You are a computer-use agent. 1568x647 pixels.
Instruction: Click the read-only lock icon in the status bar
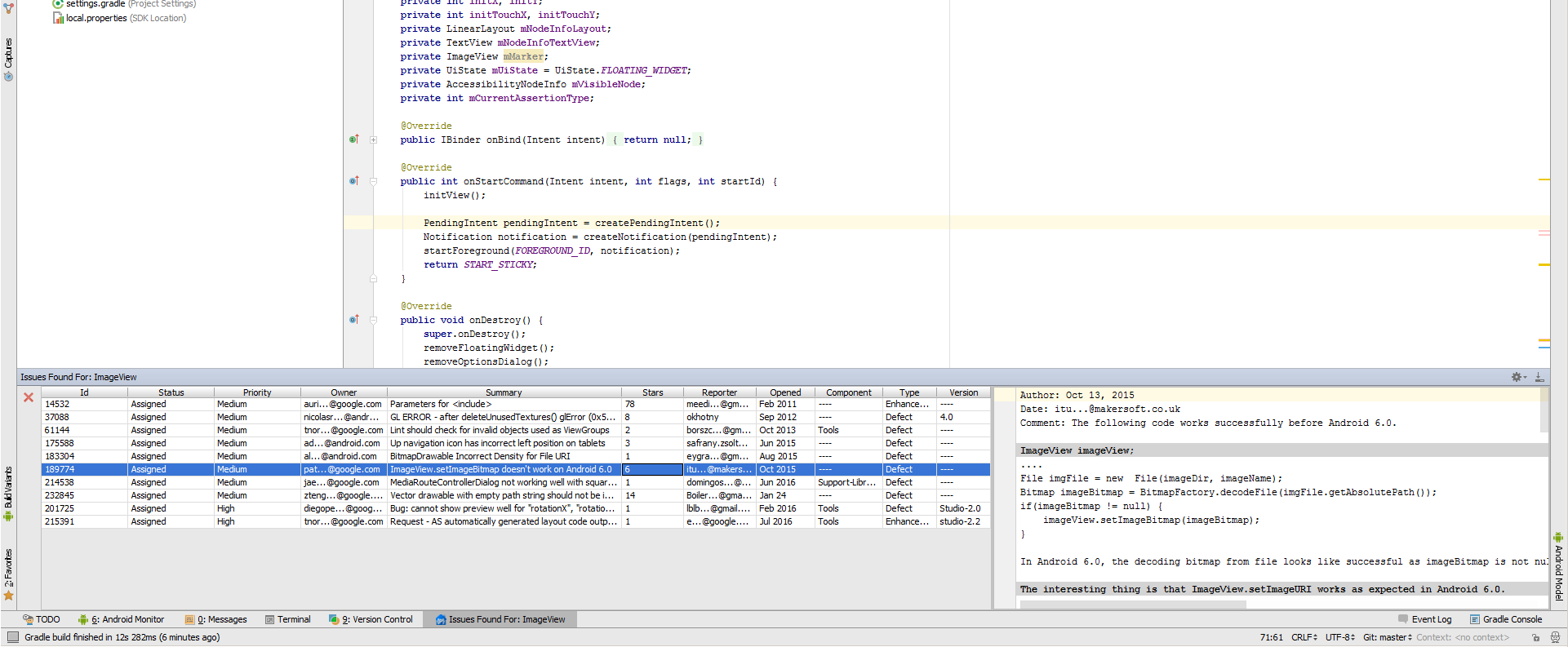coord(1535,637)
